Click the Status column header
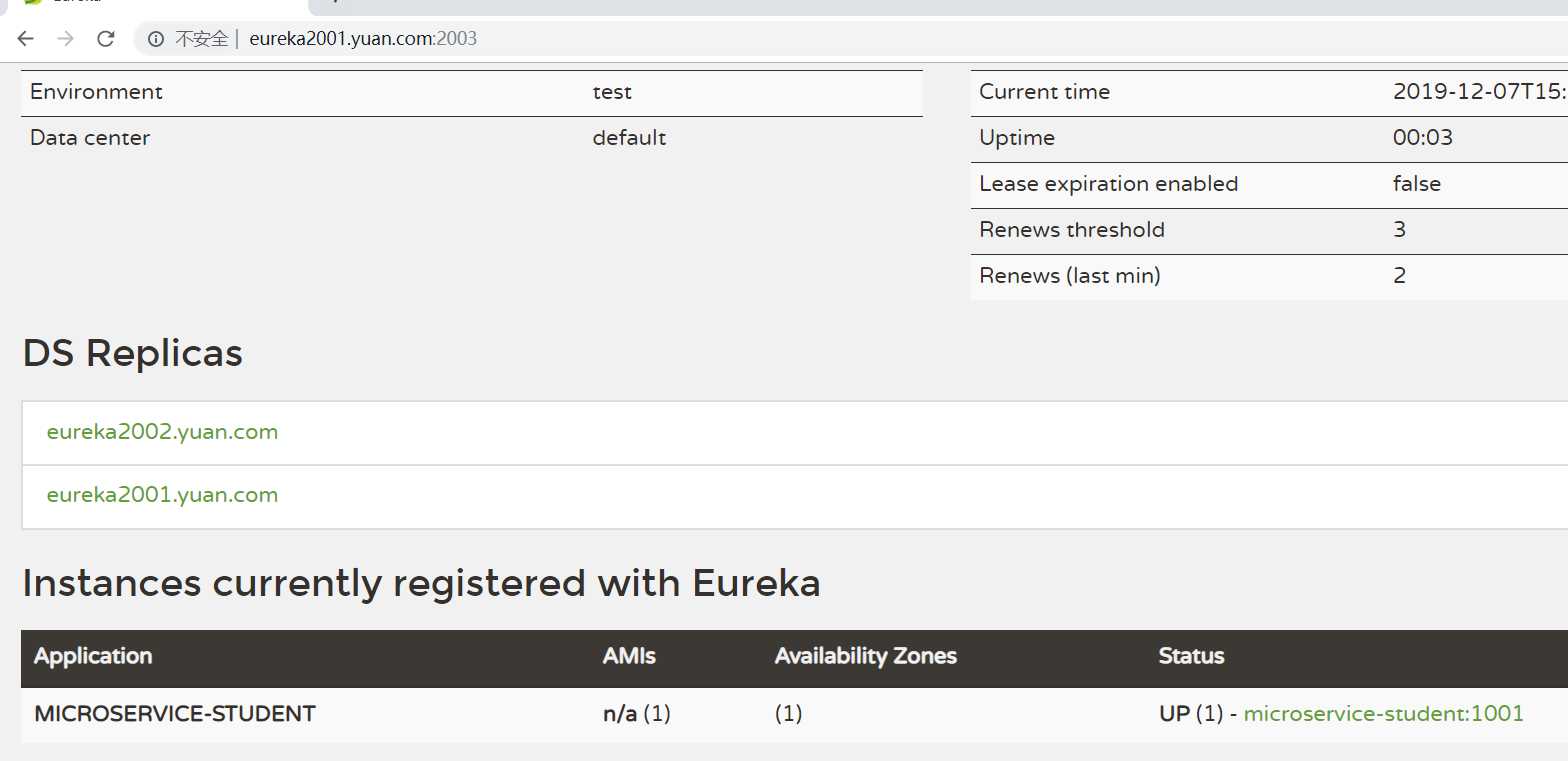Viewport: 1568px width, 761px height. pos(1191,656)
